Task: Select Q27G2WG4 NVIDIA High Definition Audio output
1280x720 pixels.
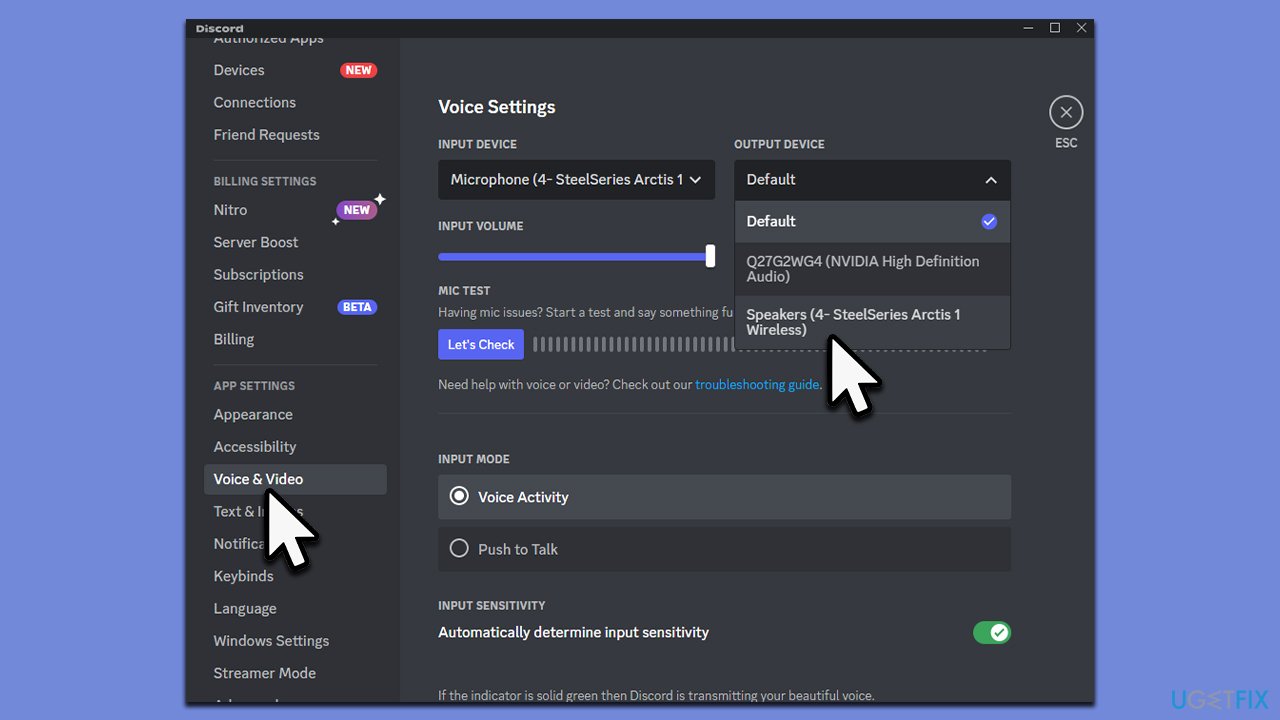Action: click(x=862, y=269)
